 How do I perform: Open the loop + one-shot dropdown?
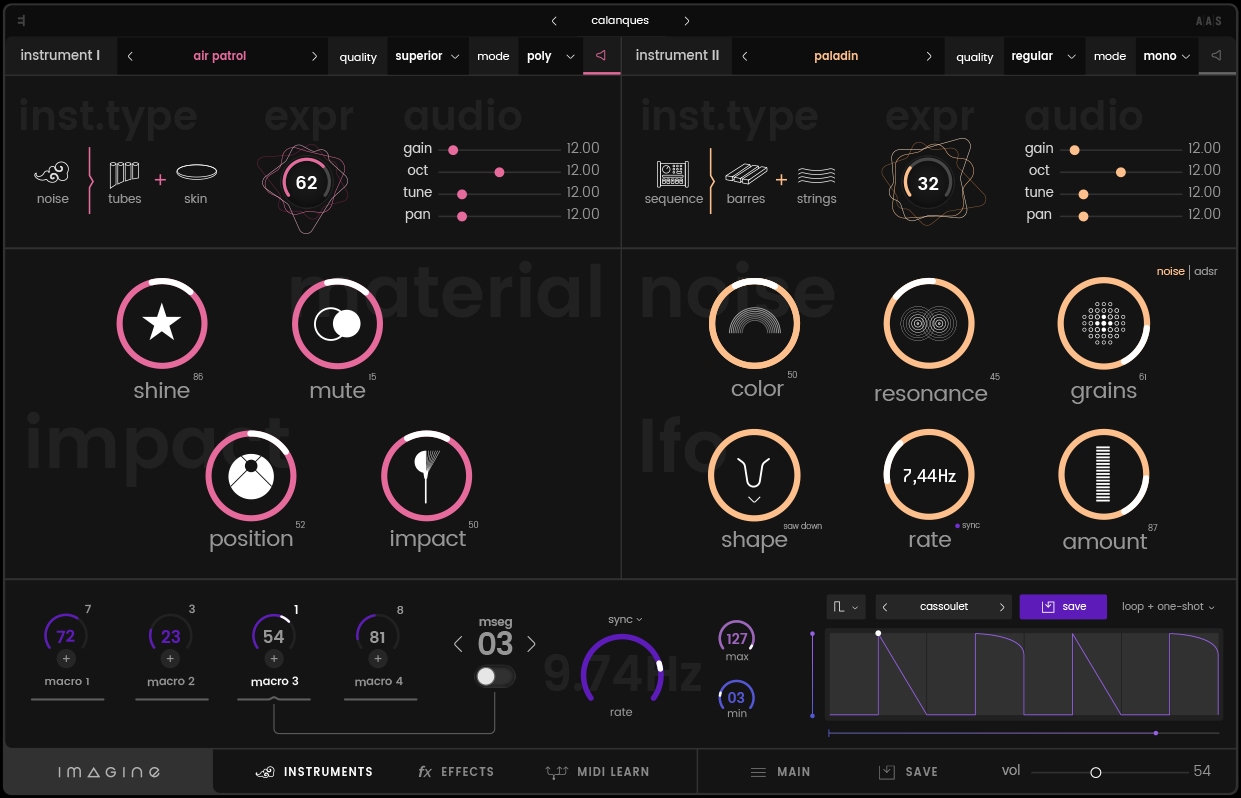tap(1168, 607)
